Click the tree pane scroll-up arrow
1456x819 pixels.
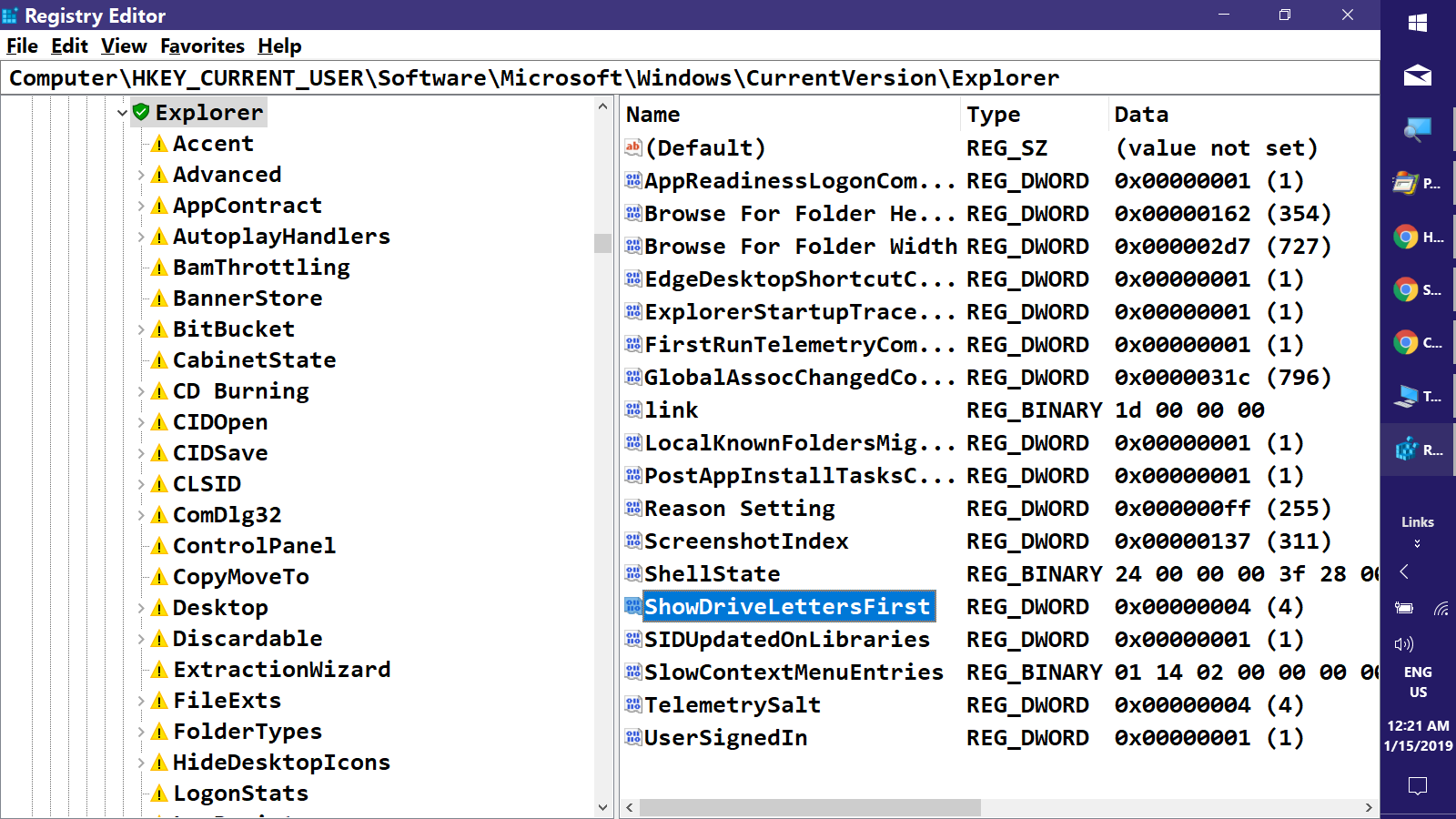[x=602, y=106]
